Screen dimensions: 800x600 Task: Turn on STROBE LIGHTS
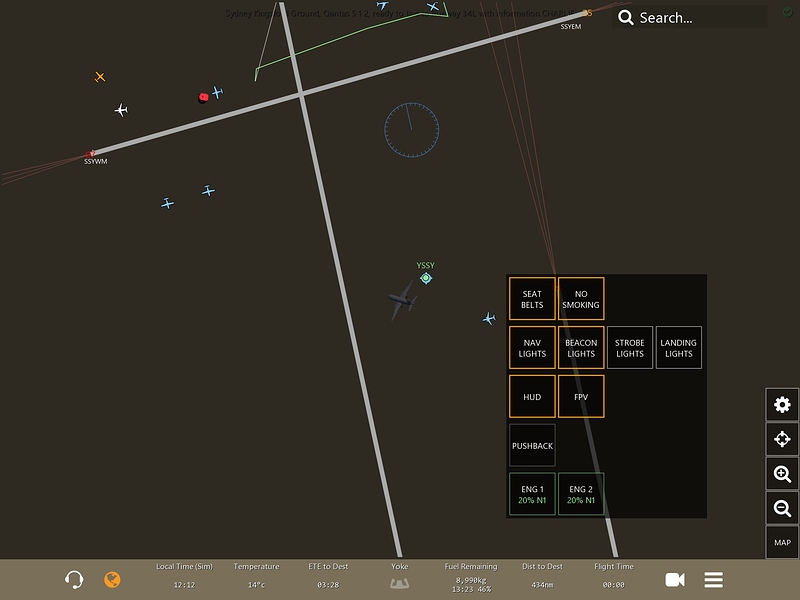[630, 348]
